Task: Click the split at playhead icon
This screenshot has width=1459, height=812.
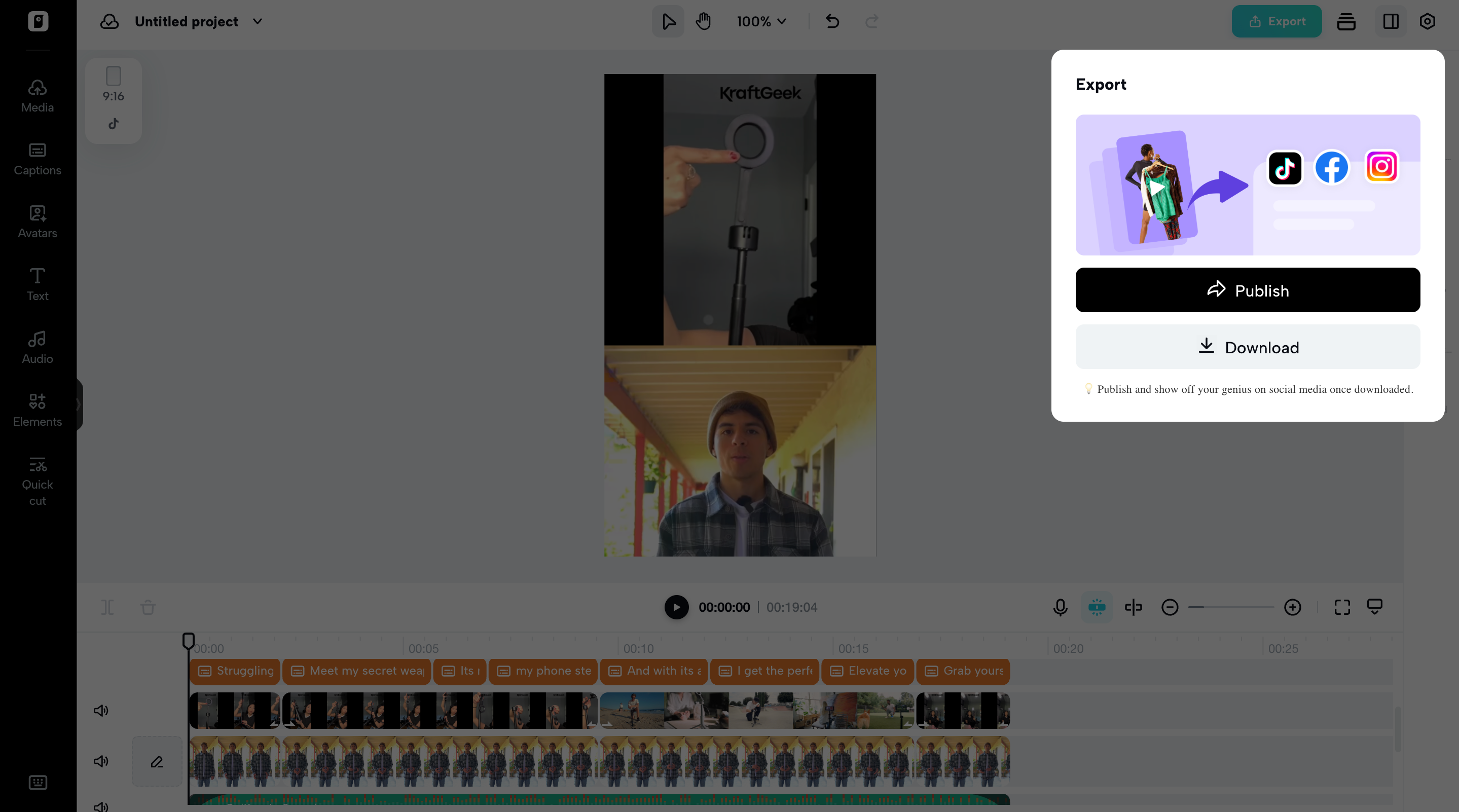Action: [1134, 607]
